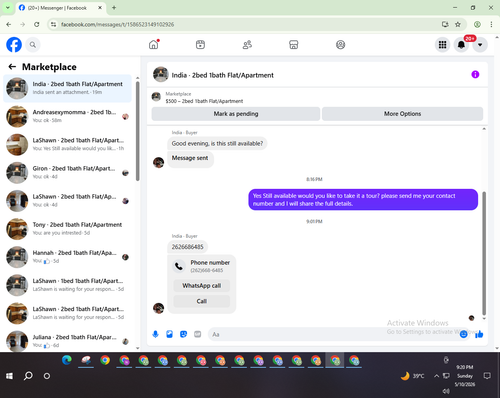Click the chat messages scrollbar
The height and width of the screenshot is (398, 500).
[484, 253]
